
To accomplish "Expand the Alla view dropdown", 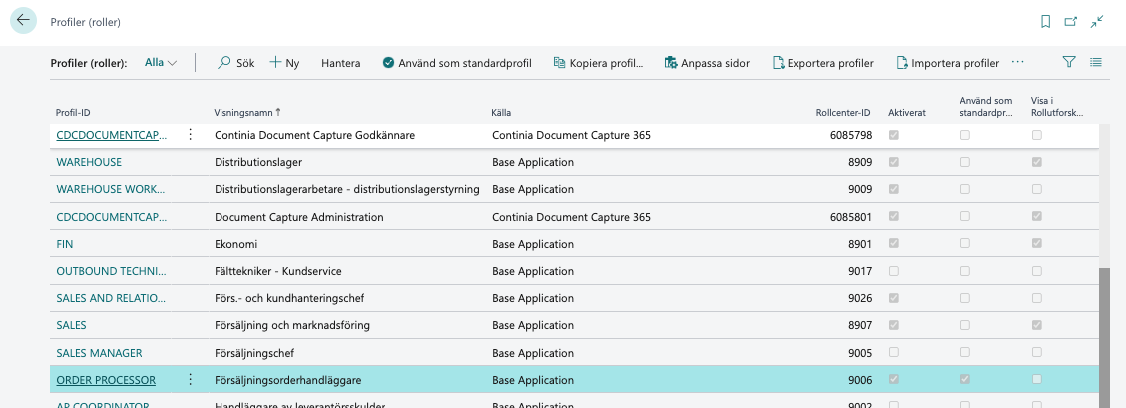I will [x=161, y=63].
